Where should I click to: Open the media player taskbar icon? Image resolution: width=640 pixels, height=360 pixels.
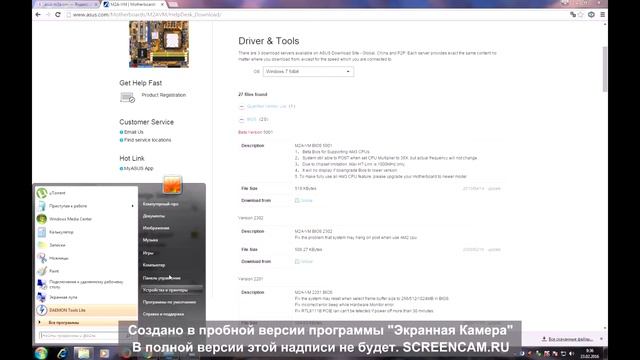[x=104, y=353]
